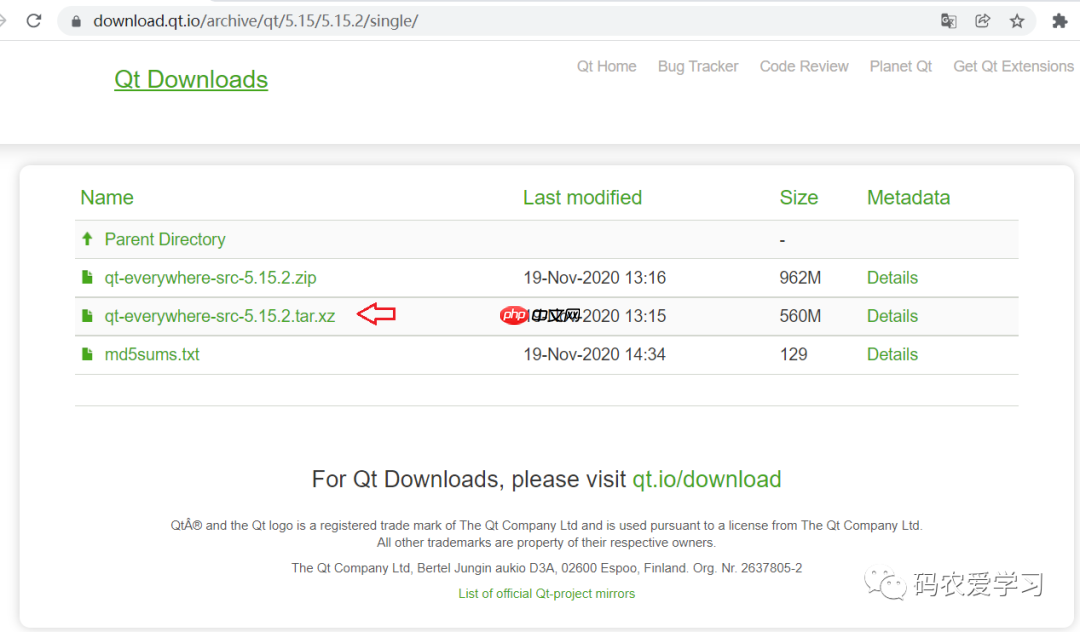The width and height of the screenshot is (1080, 632).
Task: Click the Parent Directory up-arrow icon
Action: pyautogui.click(x=87, y=239)
